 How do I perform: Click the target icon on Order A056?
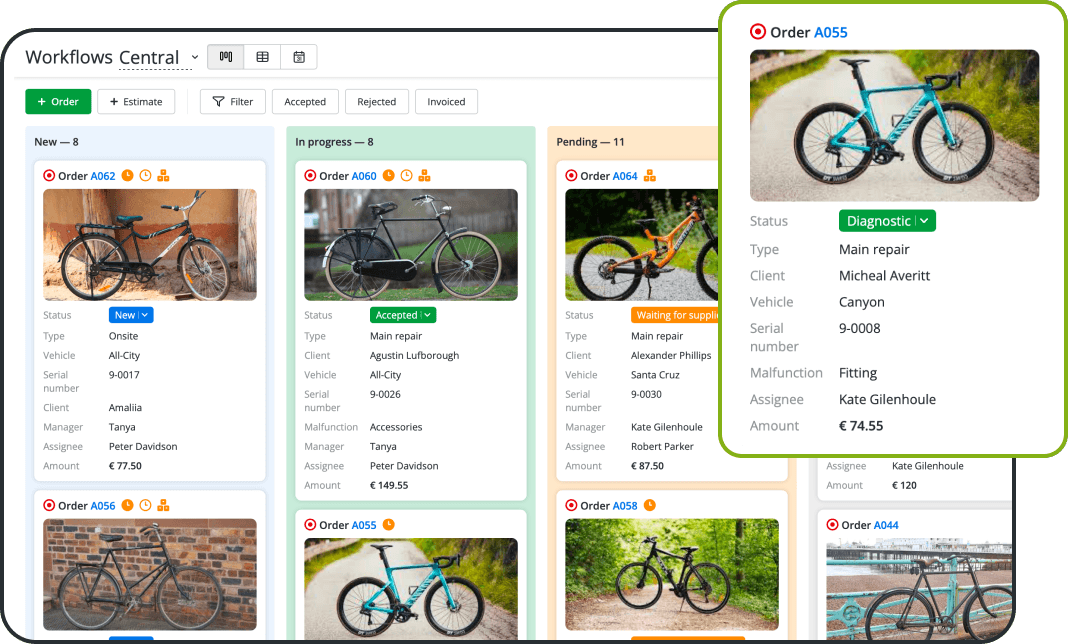click(x=49, y=506)
